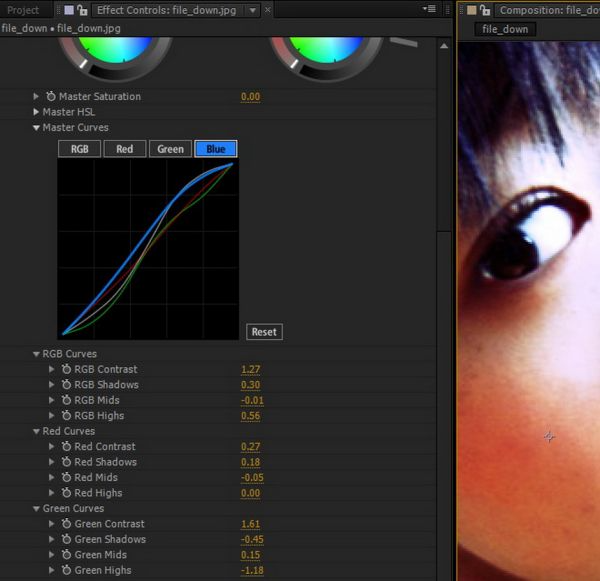Screen dimensions: 600x581
Task: Collapse the Master Curves section
Action: 36,128
